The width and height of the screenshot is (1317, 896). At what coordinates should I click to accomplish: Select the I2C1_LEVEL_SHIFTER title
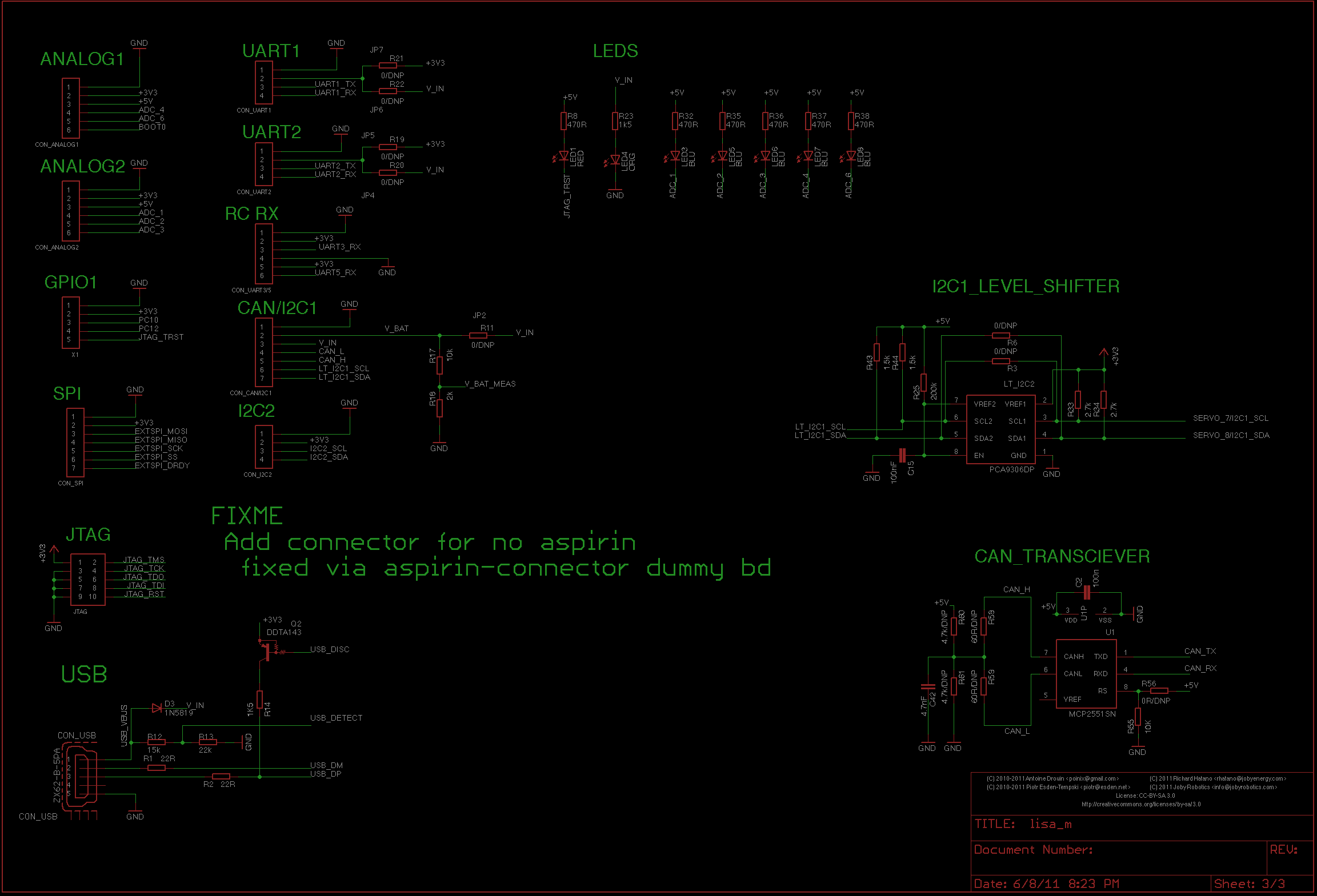point(1026,286)
